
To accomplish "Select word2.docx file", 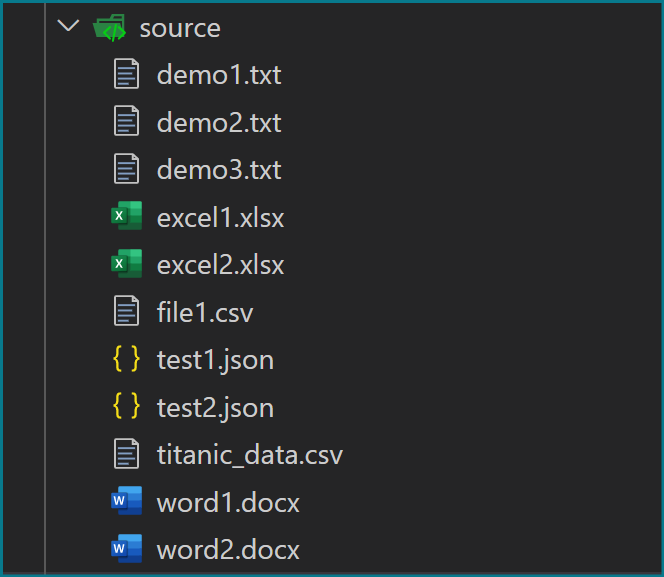I will tap(228, 549).
